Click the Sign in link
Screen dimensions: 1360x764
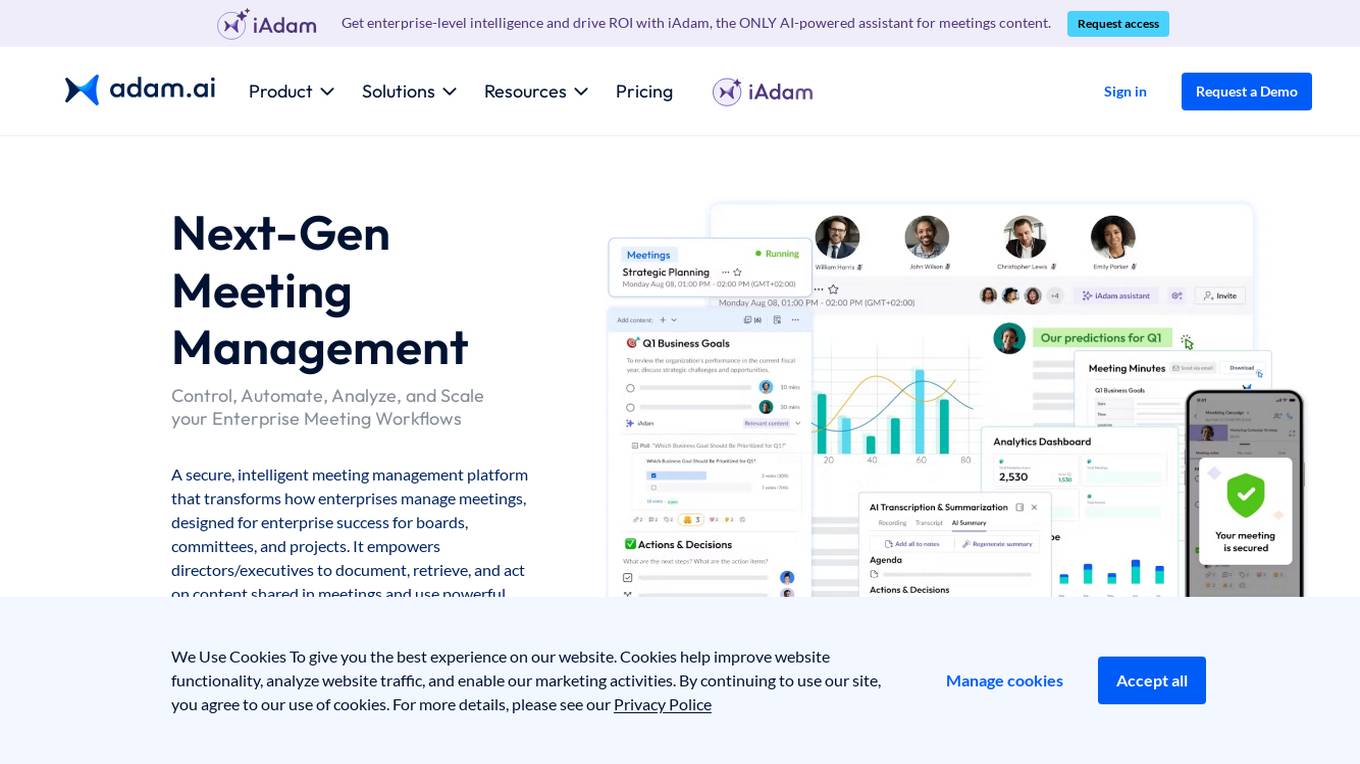coord(1125,92)
